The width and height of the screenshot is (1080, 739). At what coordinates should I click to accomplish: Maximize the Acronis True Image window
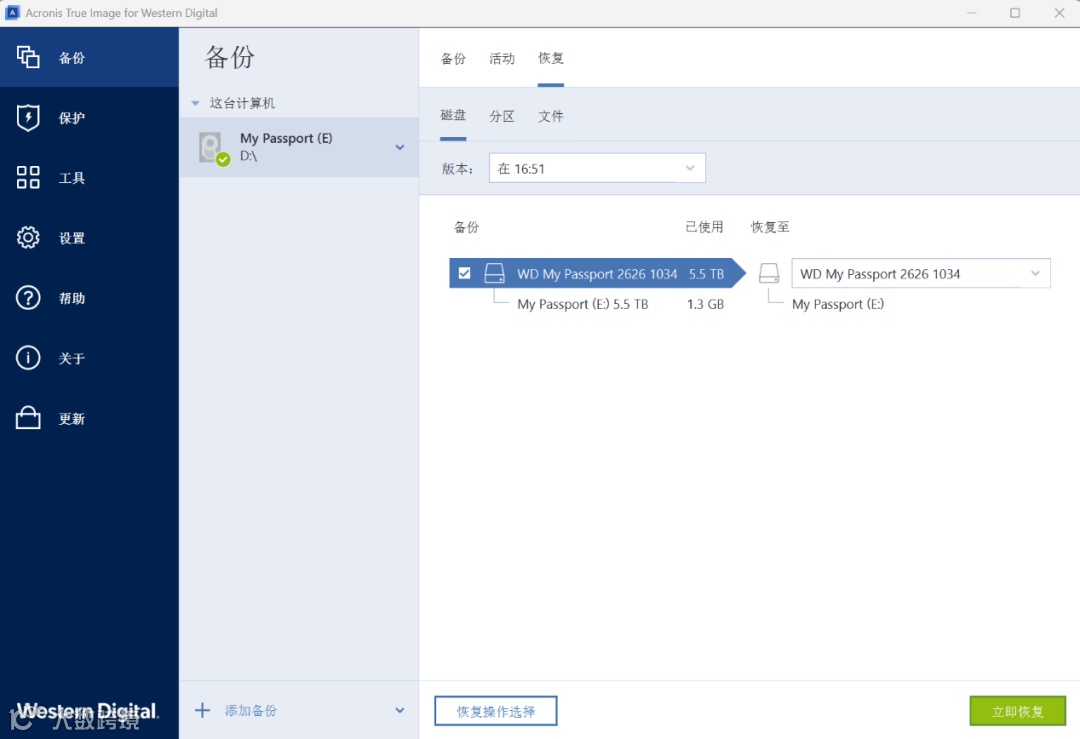click(x=1015, y=12)
